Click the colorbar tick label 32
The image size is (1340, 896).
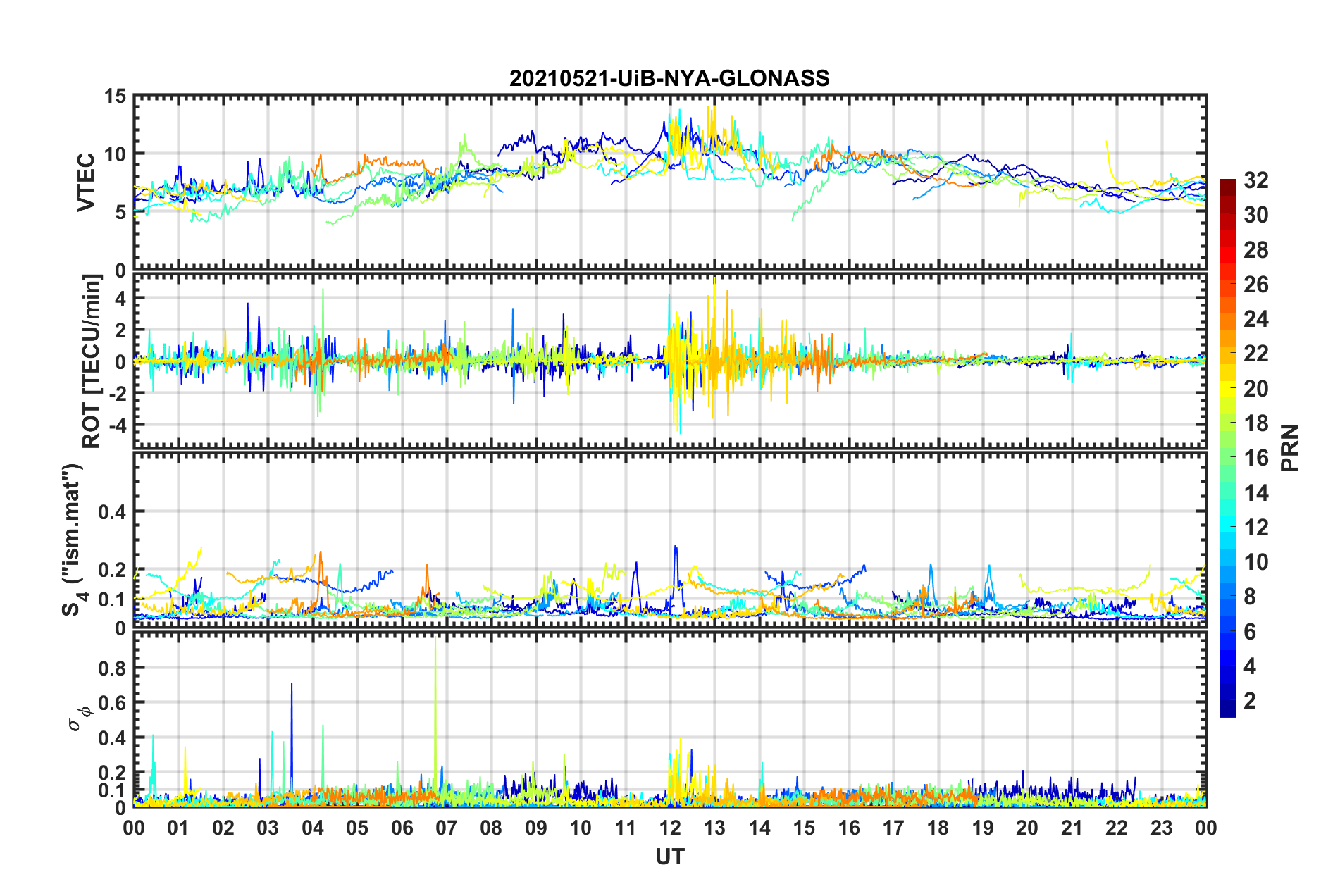point(1255,180)
